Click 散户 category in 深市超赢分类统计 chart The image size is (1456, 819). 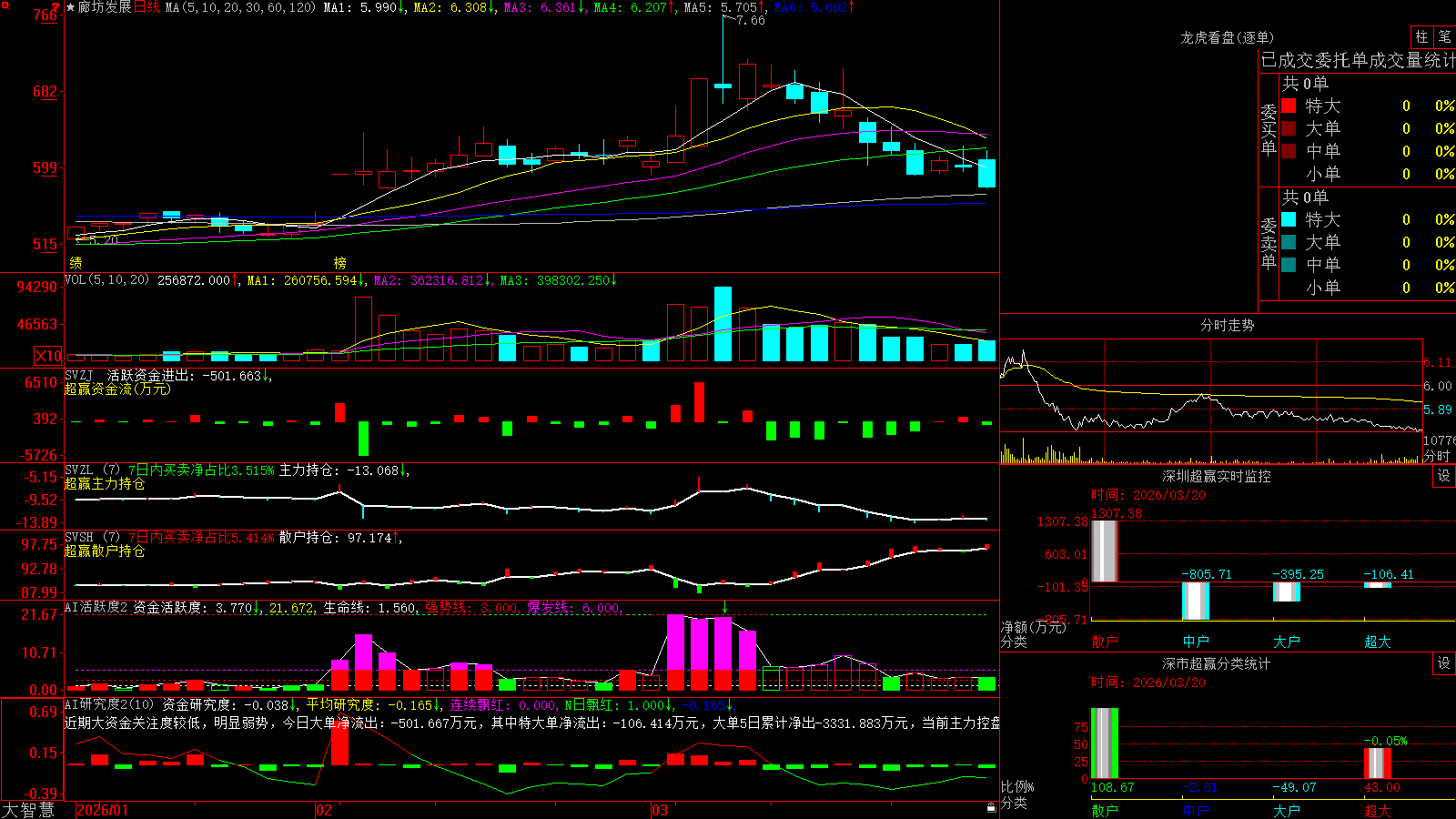coord(1105,810)
